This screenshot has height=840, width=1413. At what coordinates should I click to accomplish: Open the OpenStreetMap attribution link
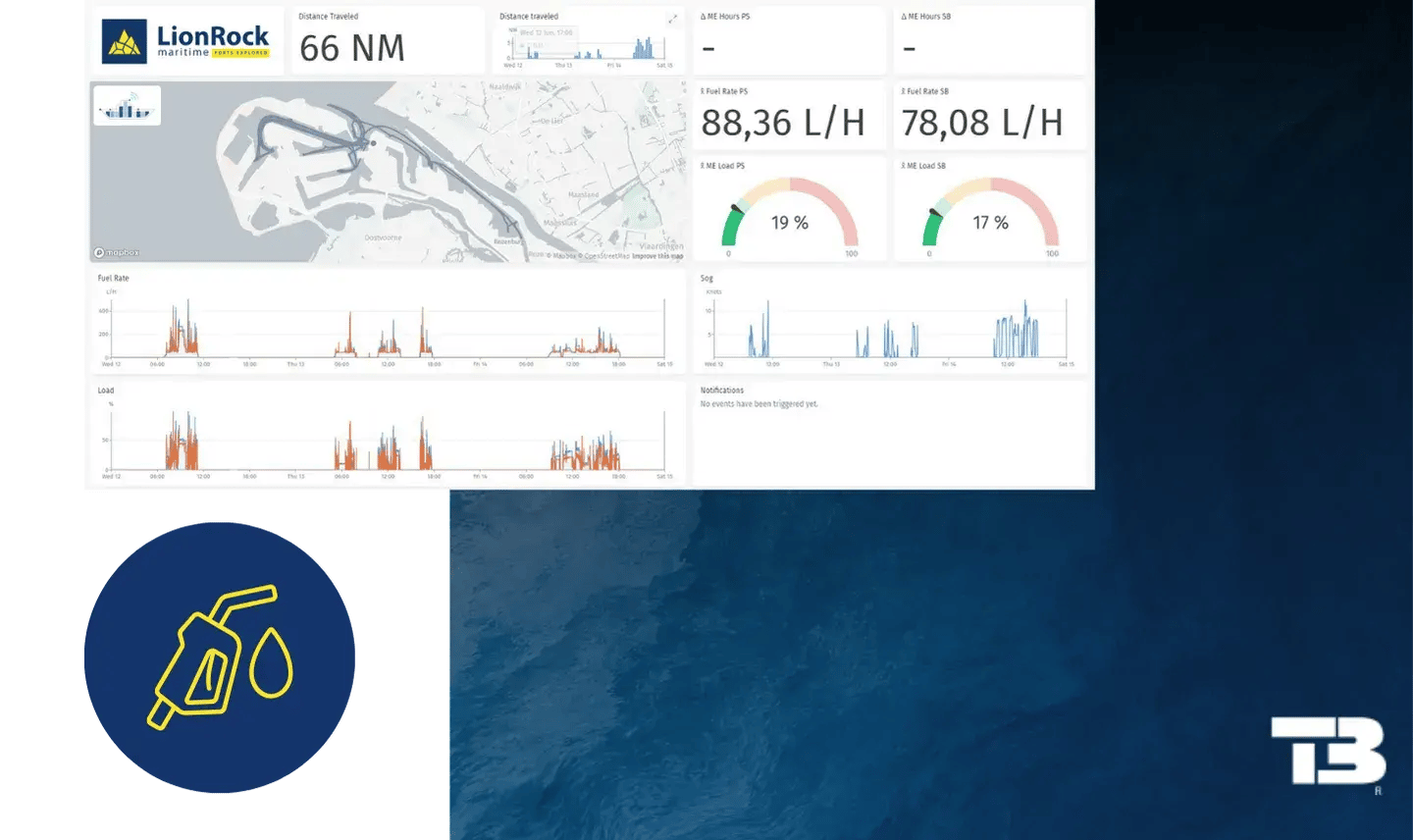click(x=606, y=256)
